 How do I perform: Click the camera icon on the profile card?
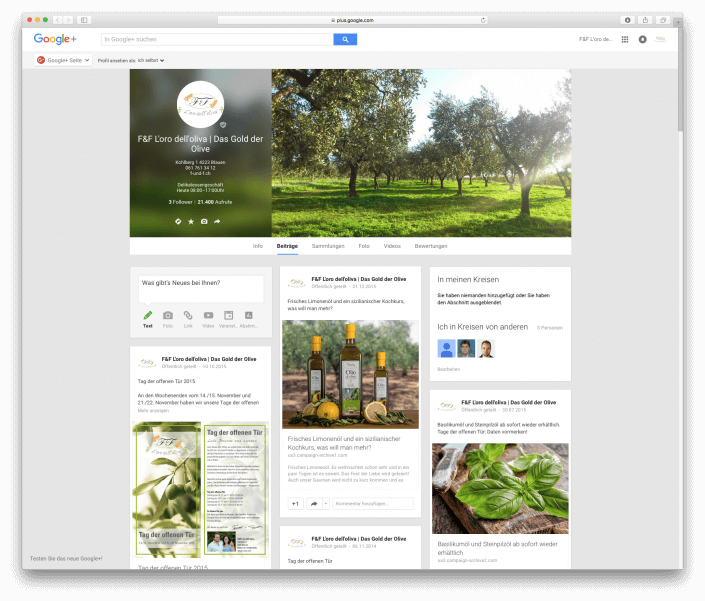204,222
